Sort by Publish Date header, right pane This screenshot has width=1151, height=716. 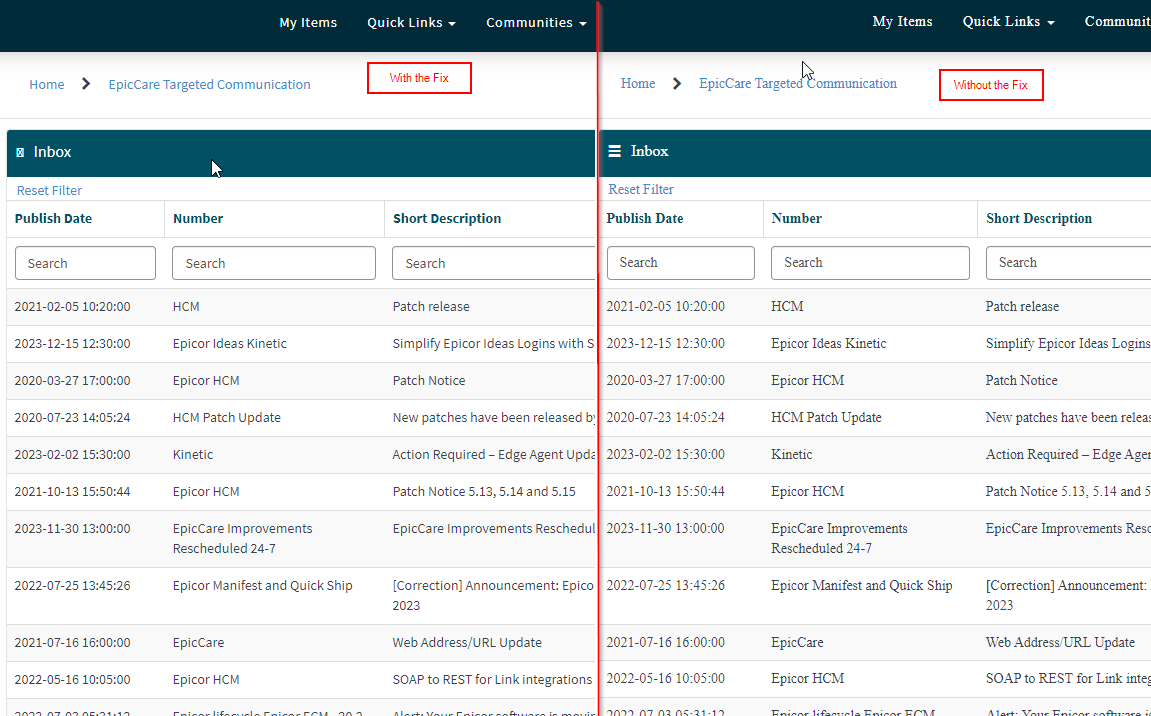click(x=645, y=218)
